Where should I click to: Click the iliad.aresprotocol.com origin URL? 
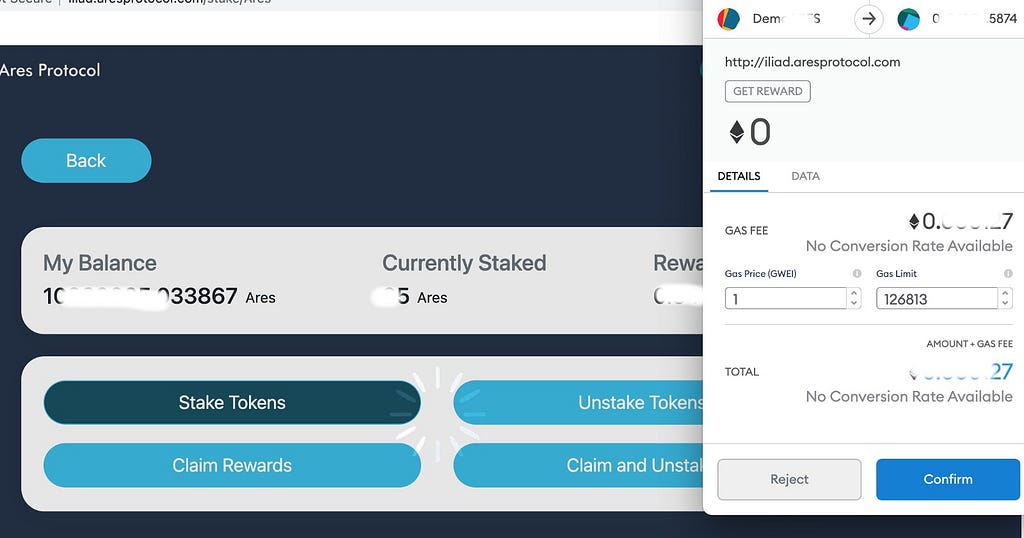click(x=812, y=62)
